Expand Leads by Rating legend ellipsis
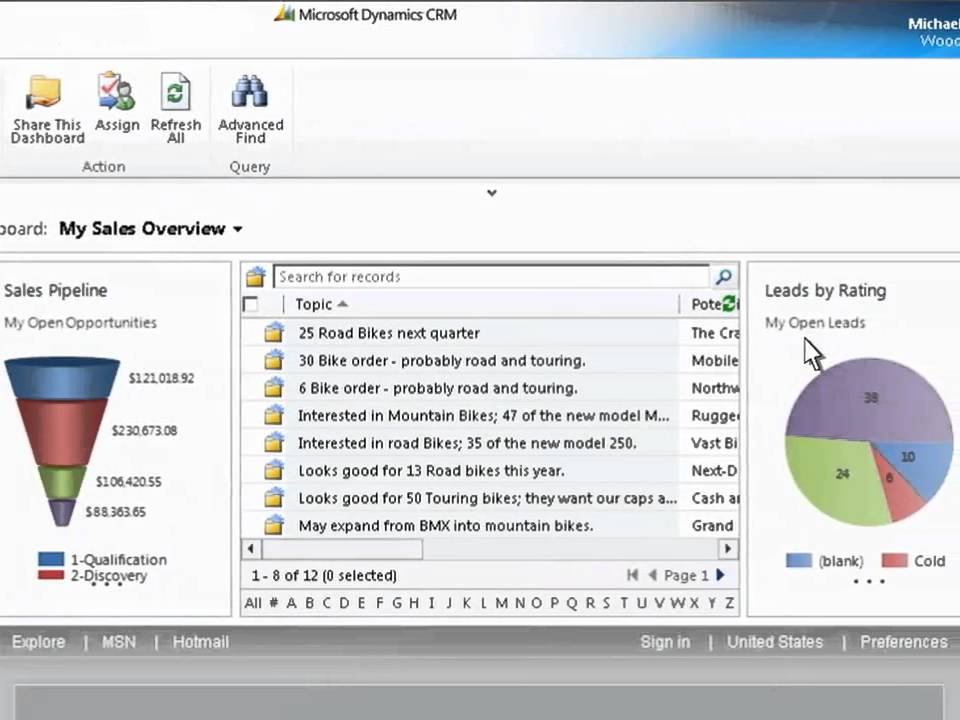The height and width of the screenshot is (720, 960). 869,581
